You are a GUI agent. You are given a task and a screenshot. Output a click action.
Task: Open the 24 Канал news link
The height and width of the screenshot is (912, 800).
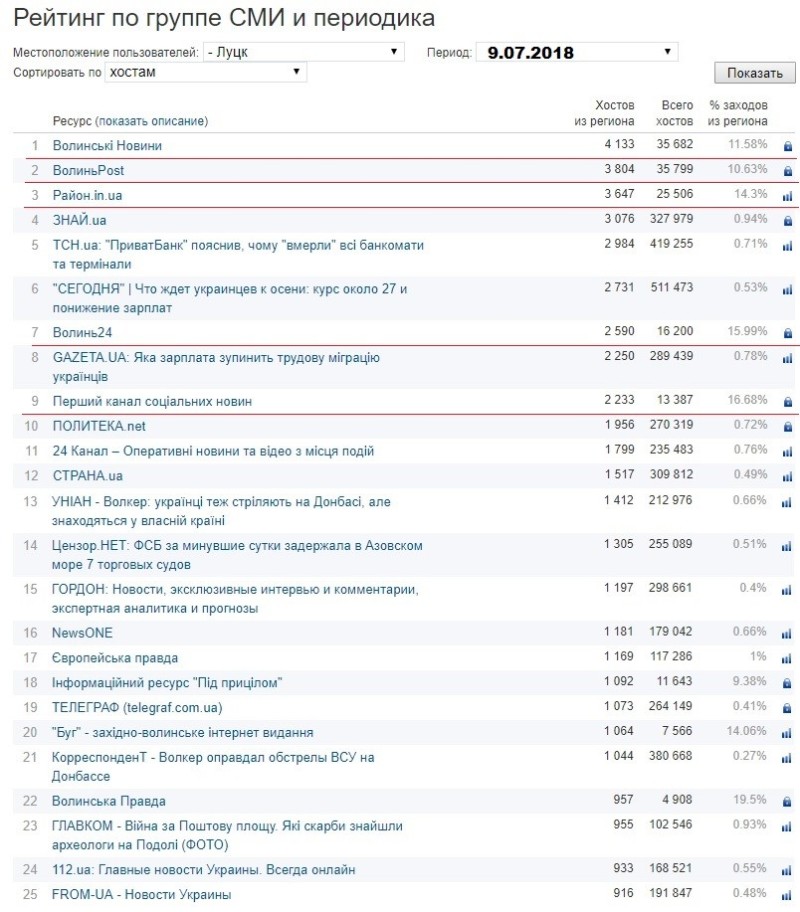click(x=213, y=451)
